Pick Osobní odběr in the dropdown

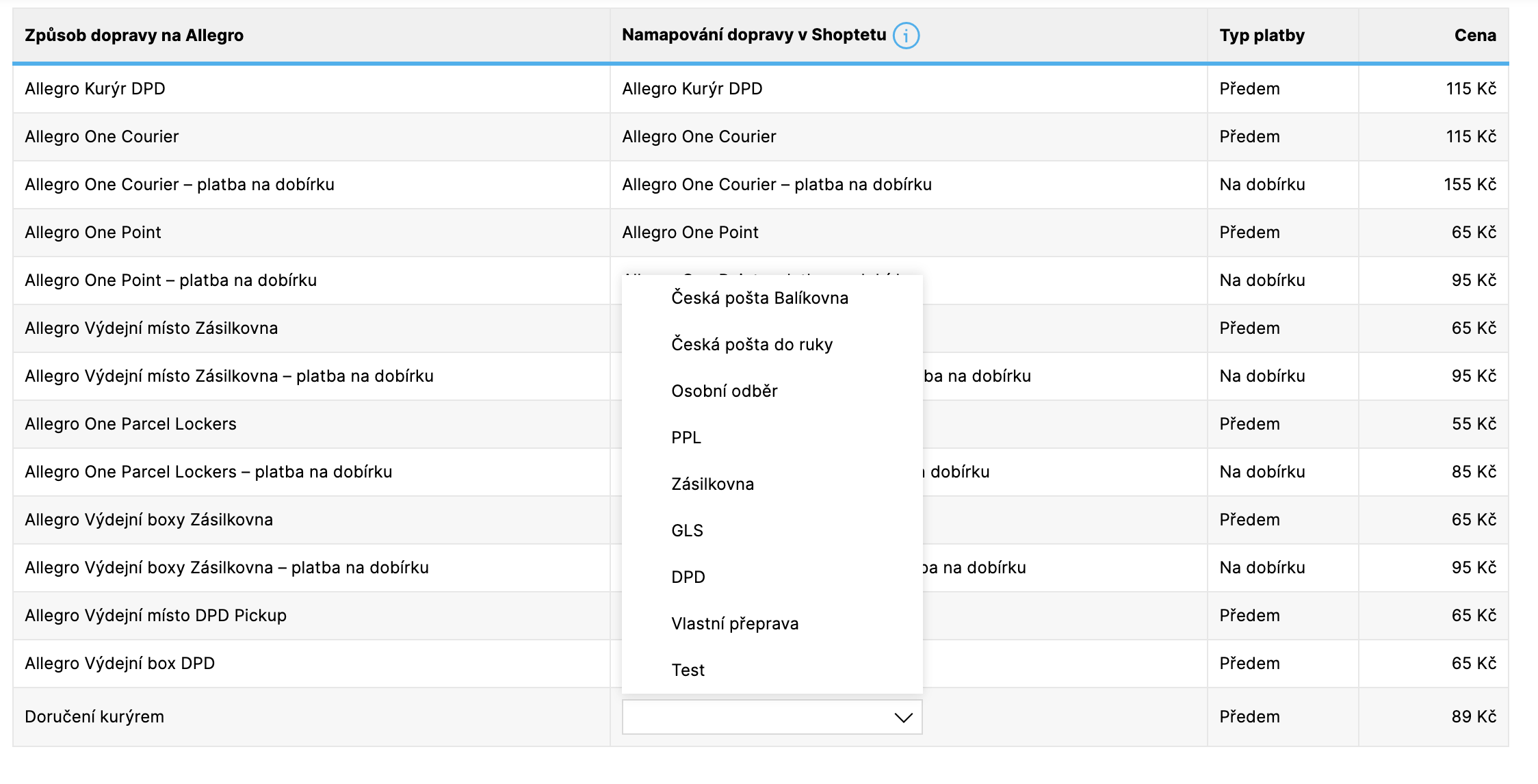point(724,391)
